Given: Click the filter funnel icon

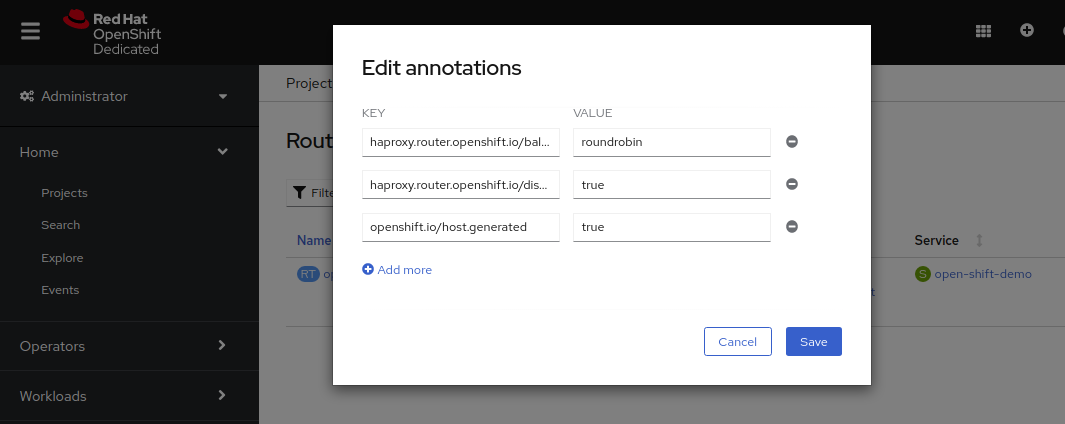Looking at the screenshot, I should point(299,193).
